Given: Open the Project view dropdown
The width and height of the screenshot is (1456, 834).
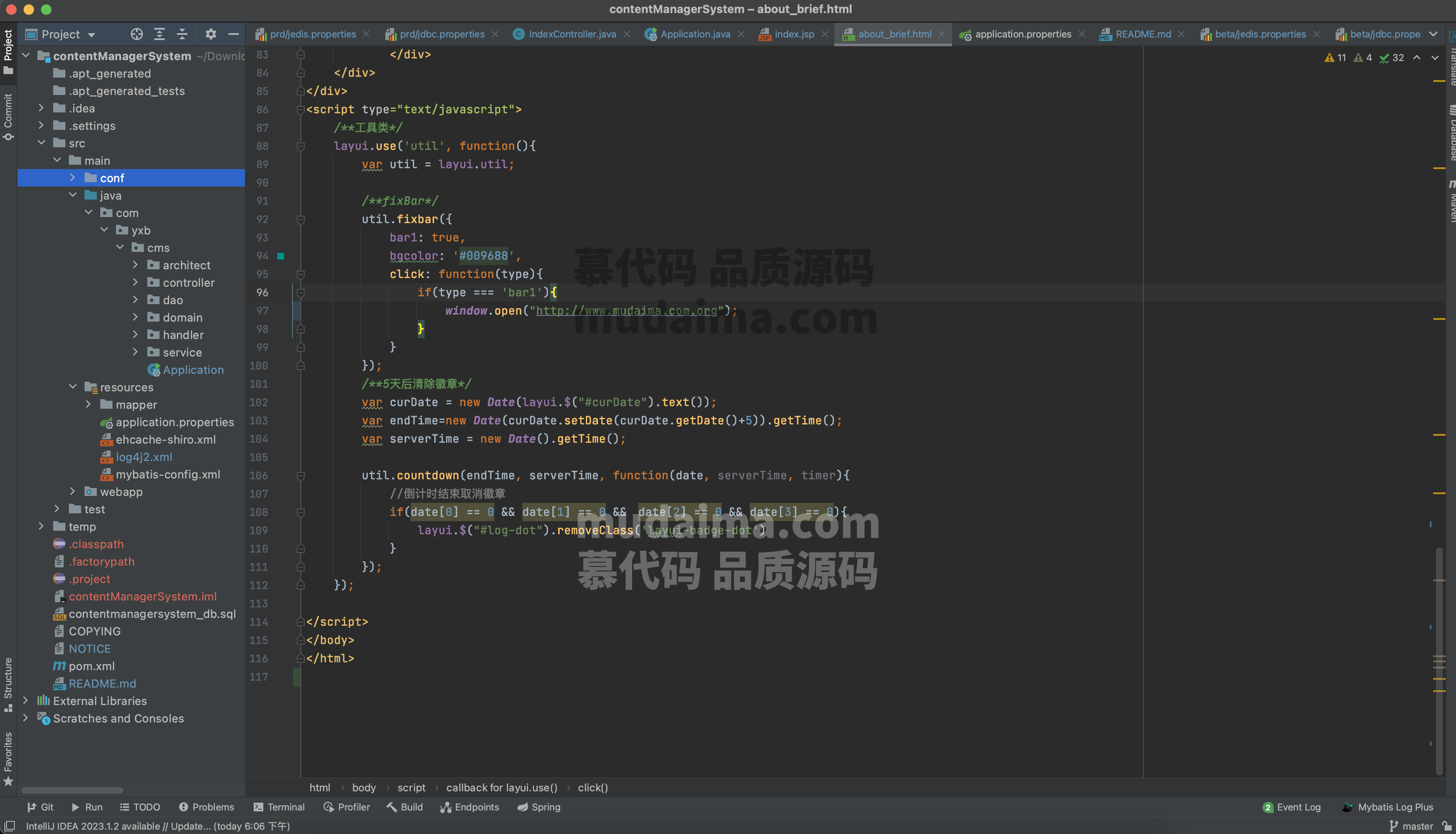Looking at the screenshot, I should pos(61,34).
